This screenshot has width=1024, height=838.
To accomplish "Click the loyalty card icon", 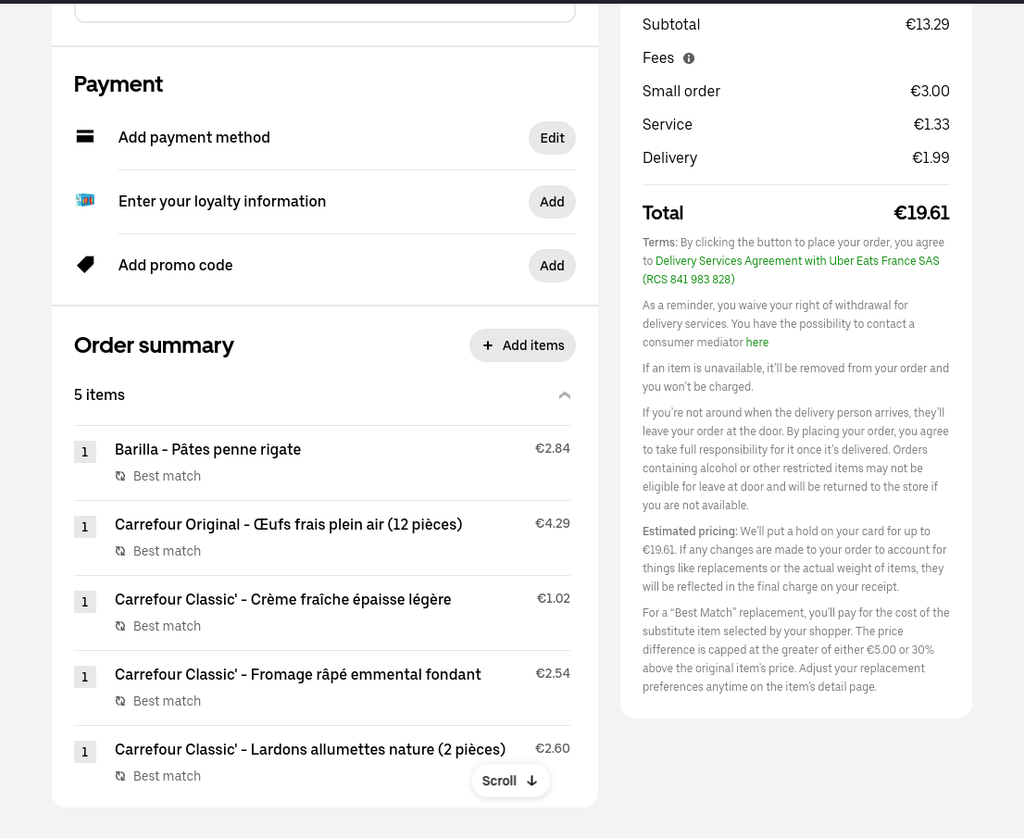I will coord(85,201).
